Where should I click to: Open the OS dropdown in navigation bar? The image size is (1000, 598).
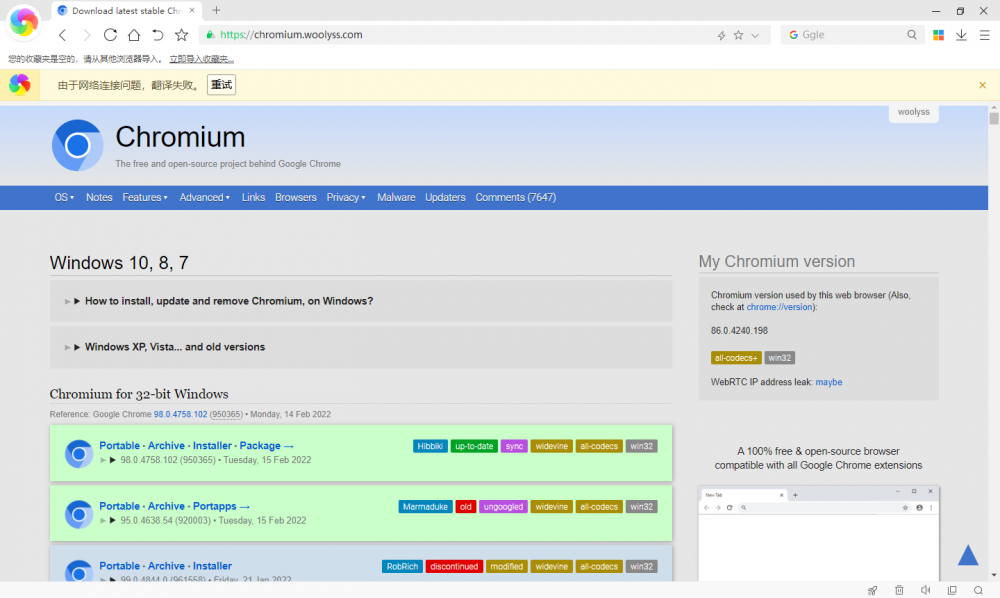[x=64, y=198]
